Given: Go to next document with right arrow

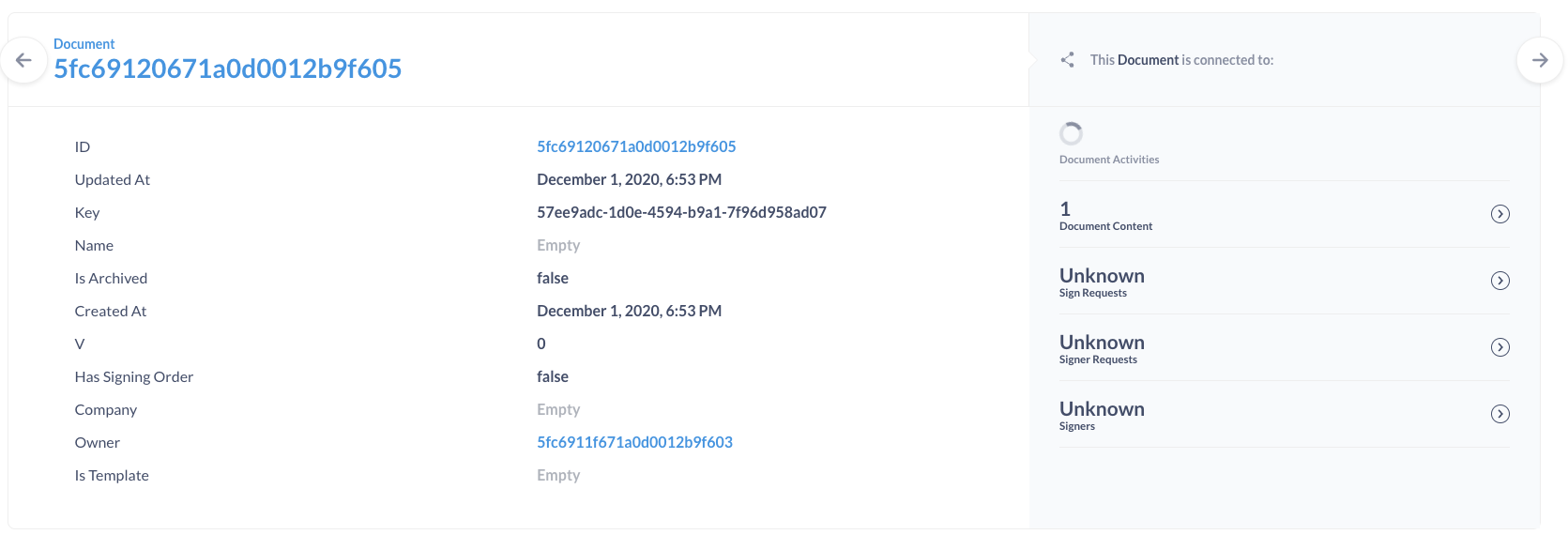Looking at the screenshot, I should (x=1540, y=60).
